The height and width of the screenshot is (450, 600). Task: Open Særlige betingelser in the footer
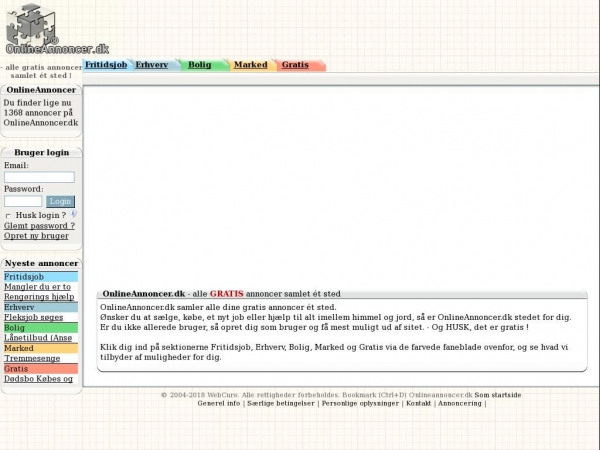[x=281, y=403]
